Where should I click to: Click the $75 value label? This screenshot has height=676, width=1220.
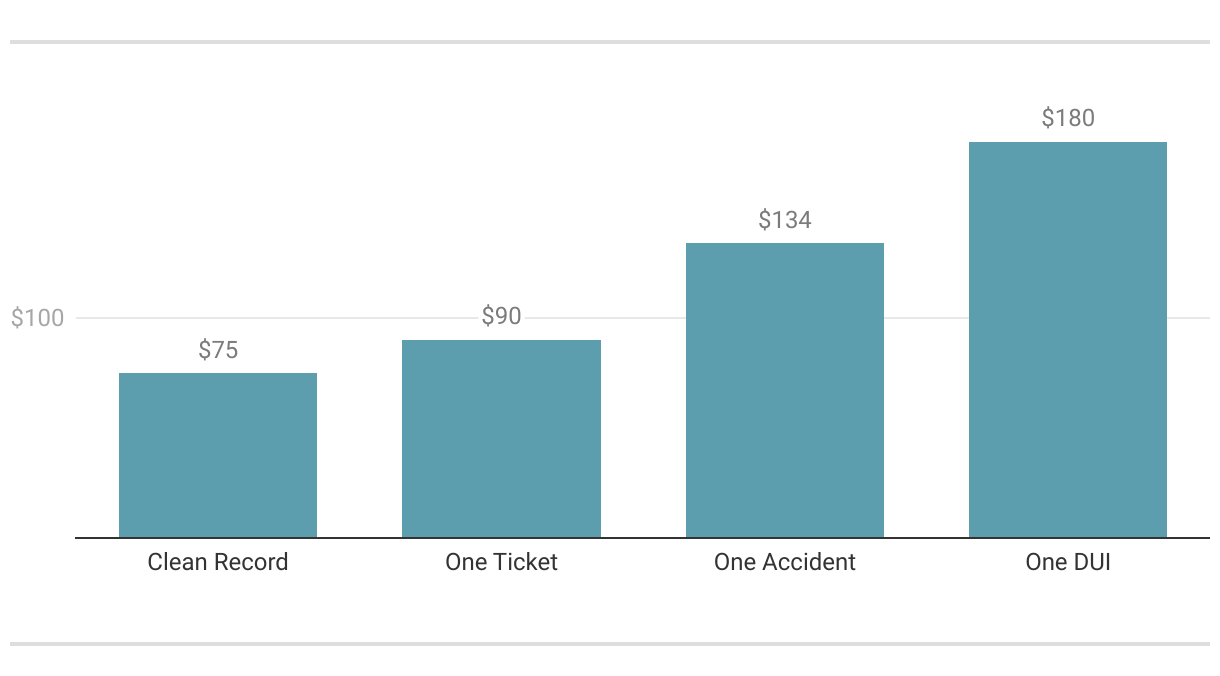(218, 350)
